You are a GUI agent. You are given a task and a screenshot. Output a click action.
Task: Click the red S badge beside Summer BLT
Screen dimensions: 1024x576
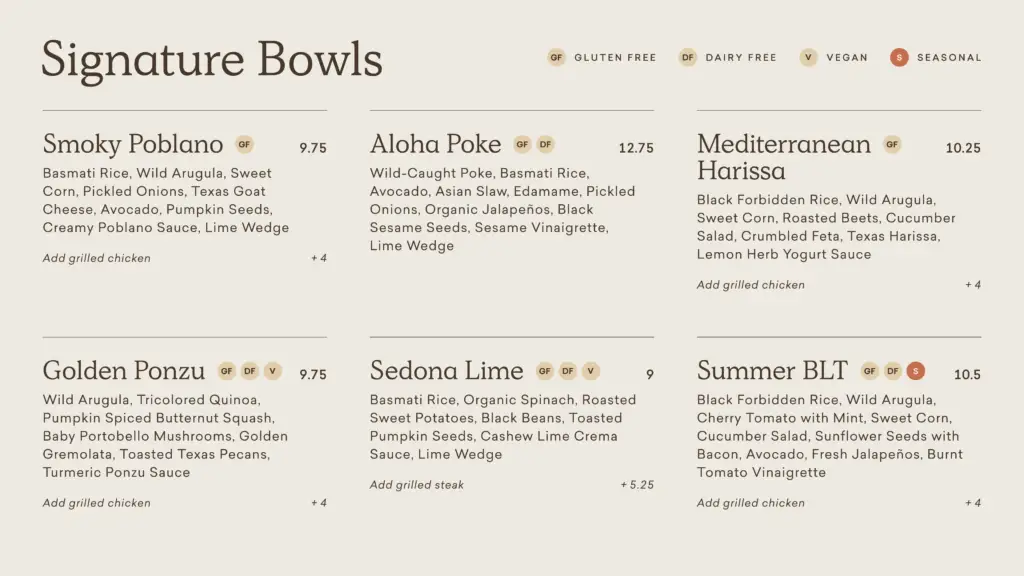pos(916,371)
